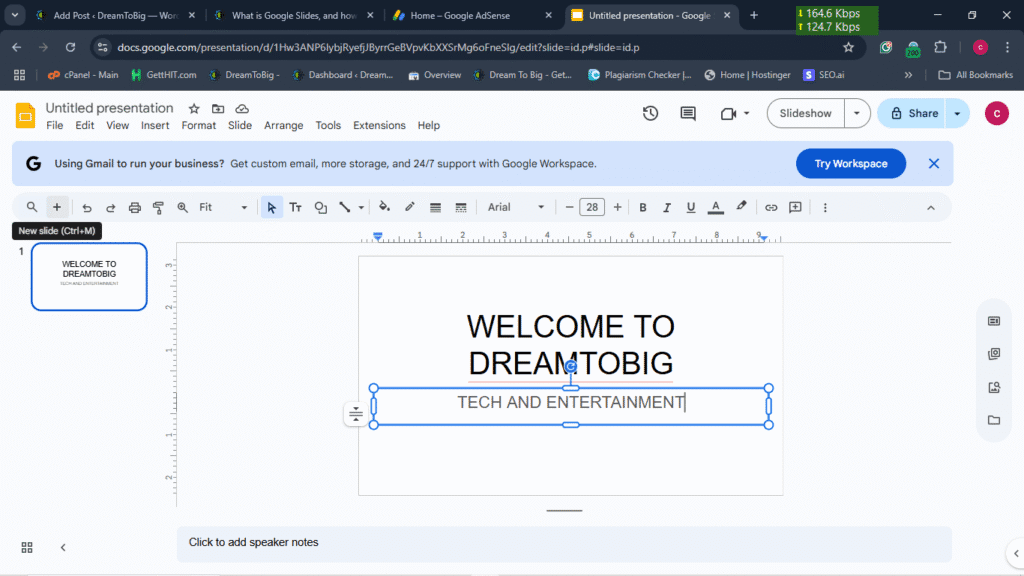Expand the Fit zoom dropdown
Image resolution: width=1024 pixels, height=576 pixels.
tap(223, 207)
